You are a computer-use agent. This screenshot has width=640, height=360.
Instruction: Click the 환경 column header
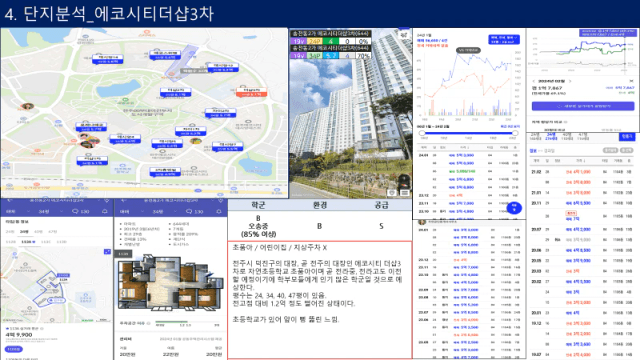320,205
